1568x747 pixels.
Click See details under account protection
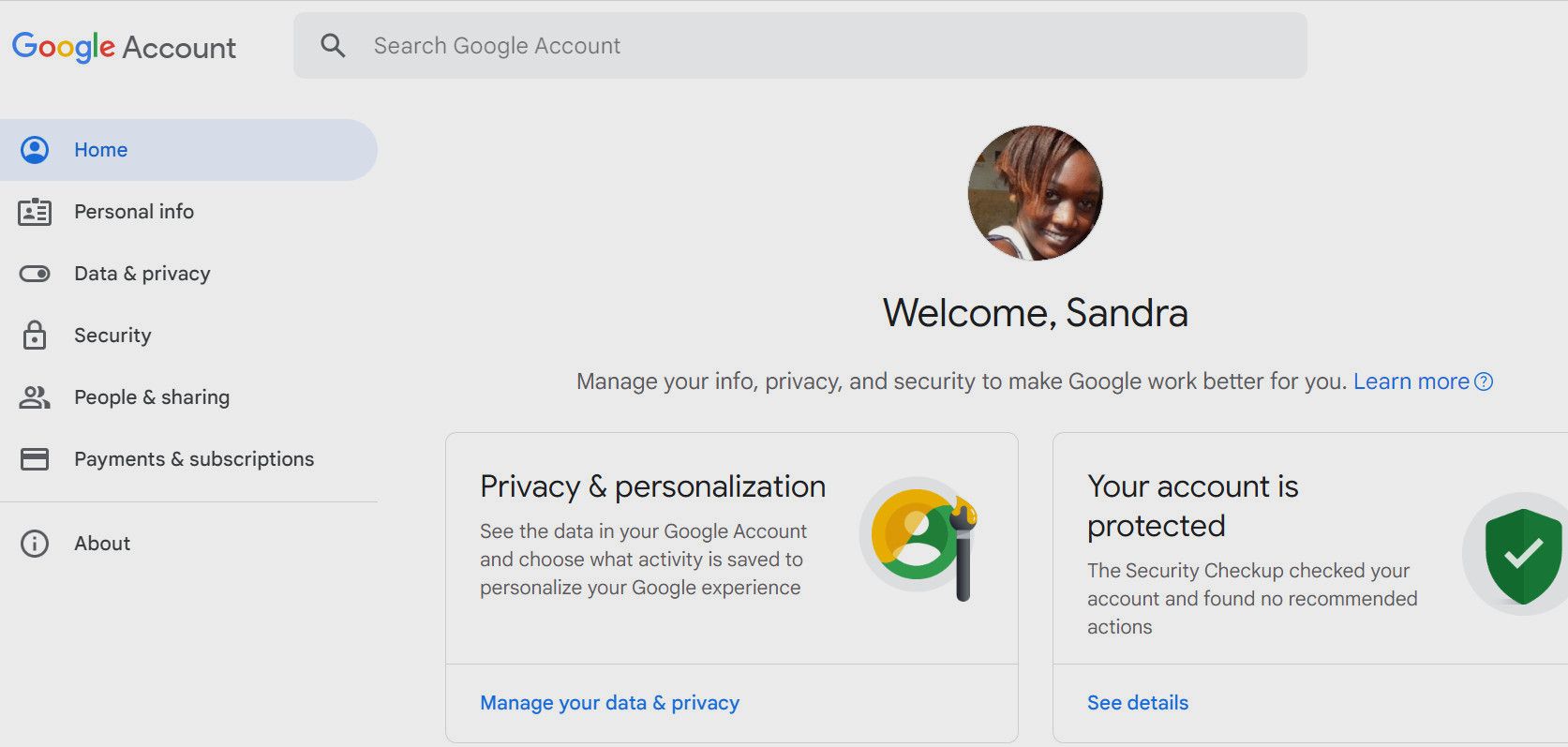click(1136, 702)
